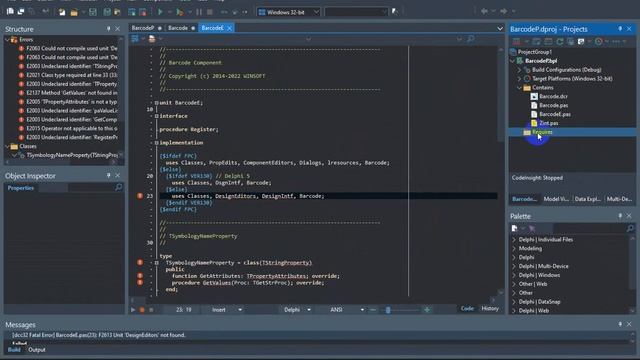The image size is (640, 360).
Task: Open the ANSI encoding dropdown
Action: pos(362,310)
